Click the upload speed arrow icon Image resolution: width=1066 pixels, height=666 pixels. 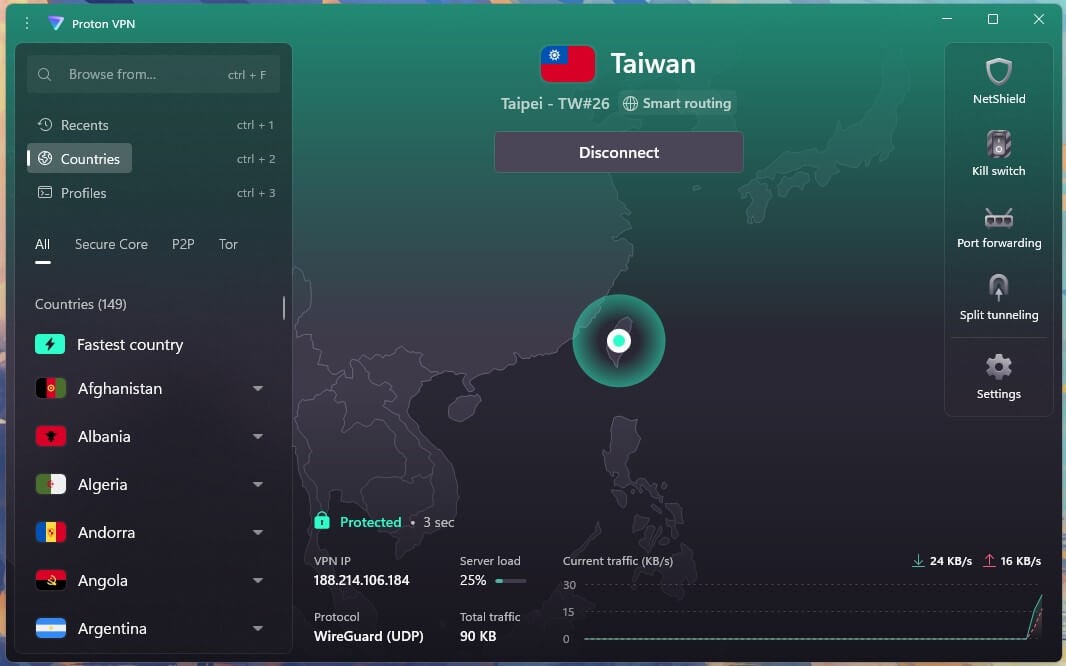[989, 561]
